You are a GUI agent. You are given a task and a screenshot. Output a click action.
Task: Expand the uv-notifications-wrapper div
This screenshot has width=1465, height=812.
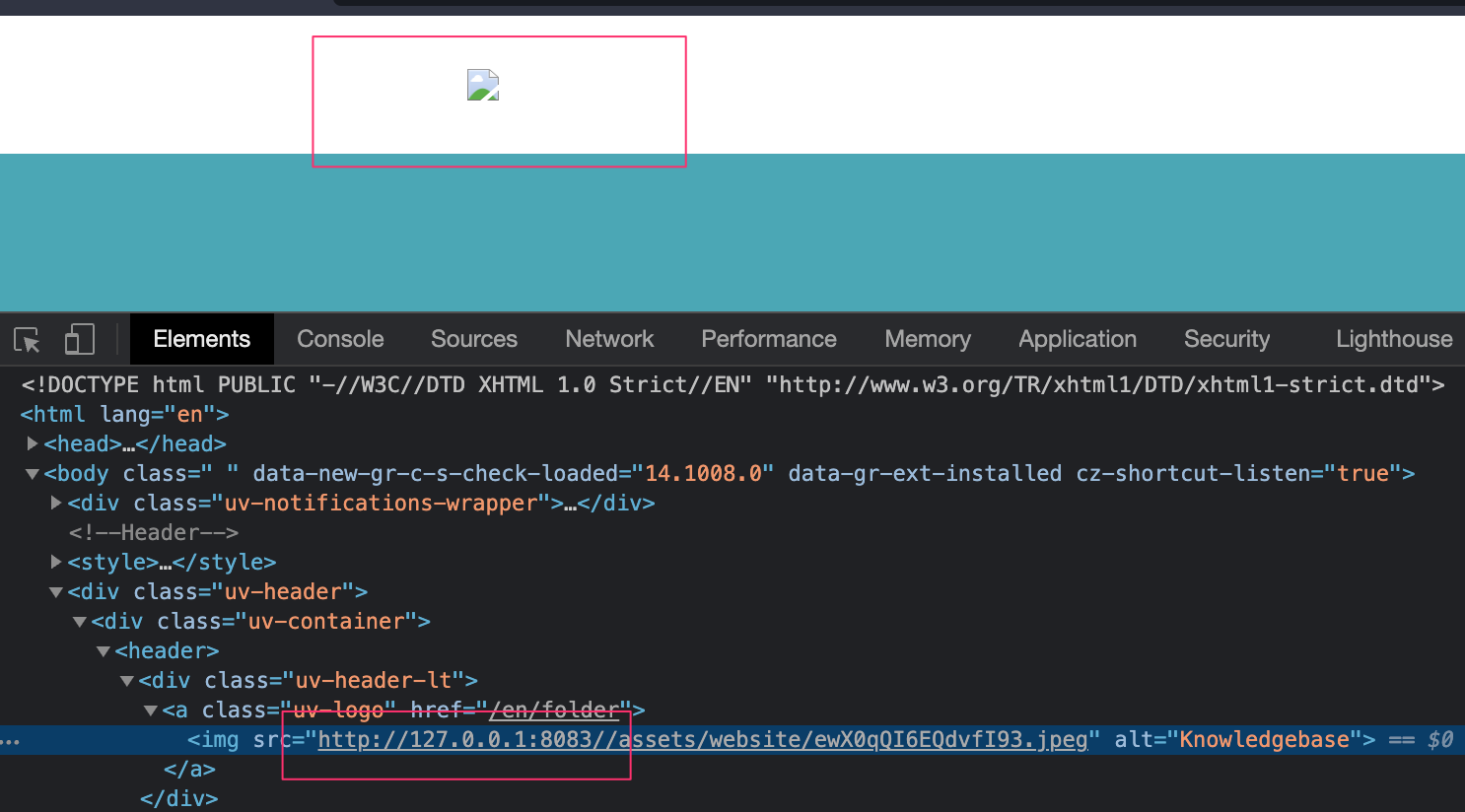(56, 504)
